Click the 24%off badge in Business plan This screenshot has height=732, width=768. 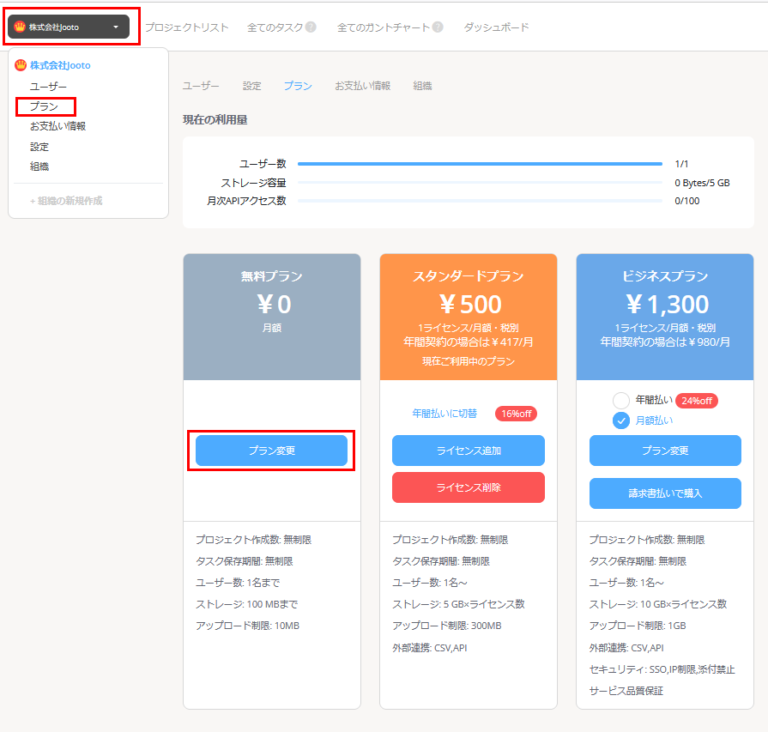697,400
